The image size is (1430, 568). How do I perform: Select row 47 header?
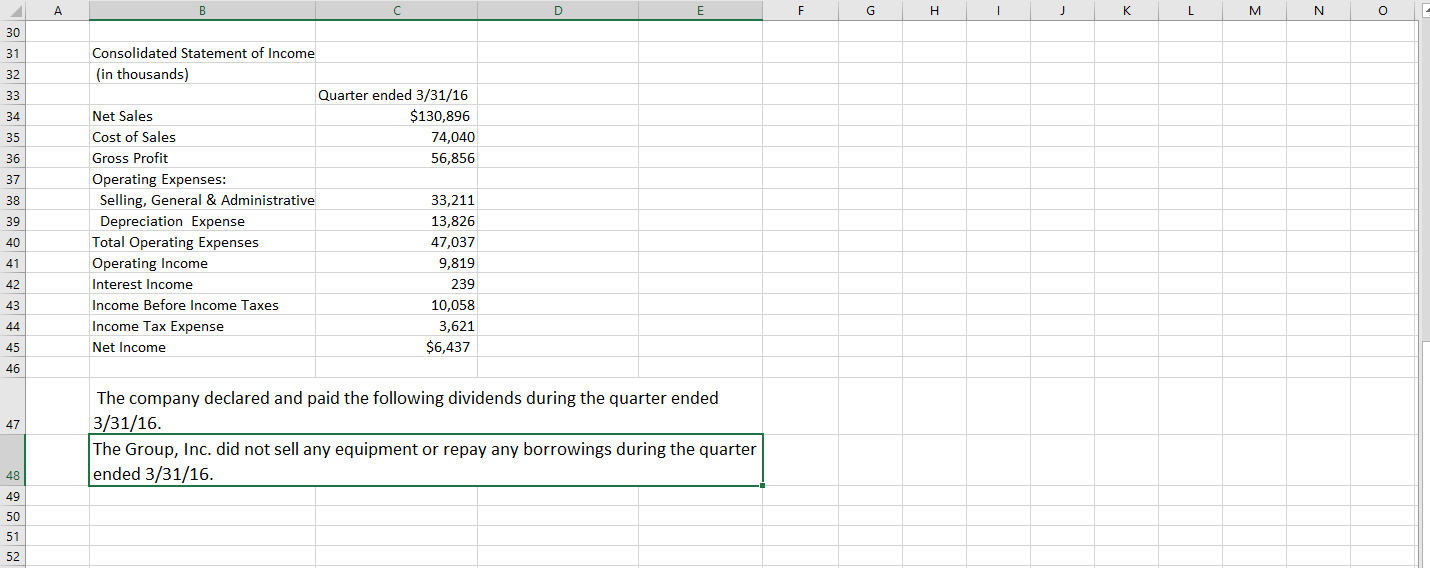pyautogui.click(x=12, y=406)
